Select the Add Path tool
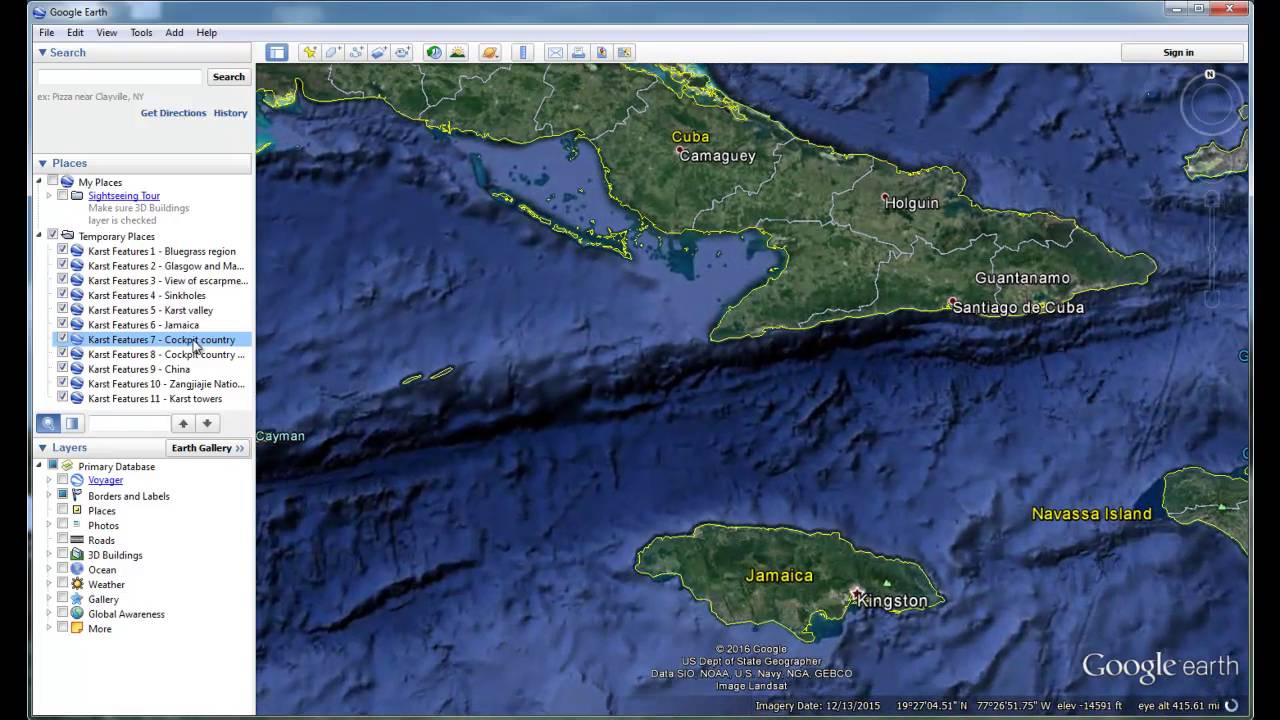1280x720 pixels. coord(356,53)
